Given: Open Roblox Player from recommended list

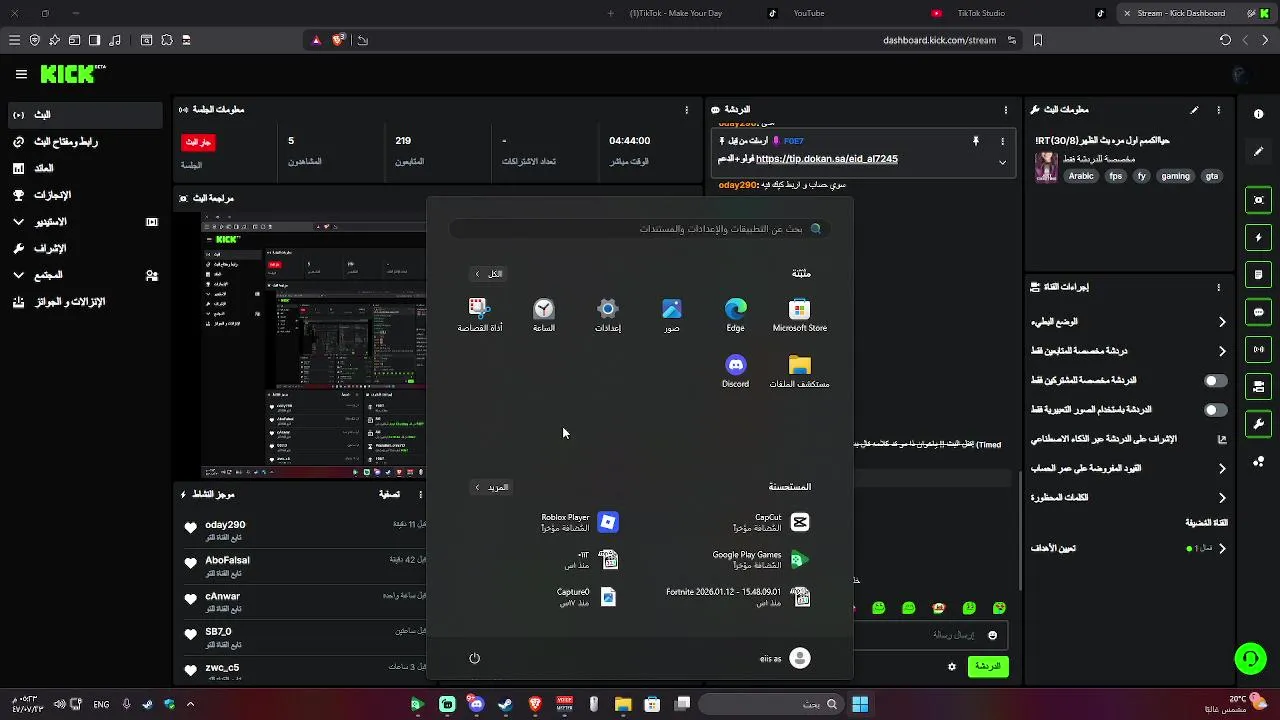Looking at the screenshot, I should [x=579, y=522].
